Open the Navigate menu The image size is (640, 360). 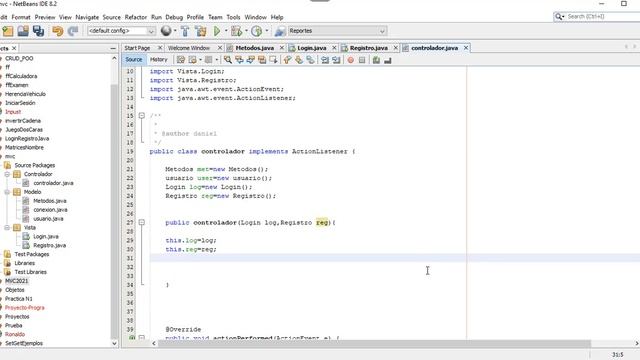point(87,17)
